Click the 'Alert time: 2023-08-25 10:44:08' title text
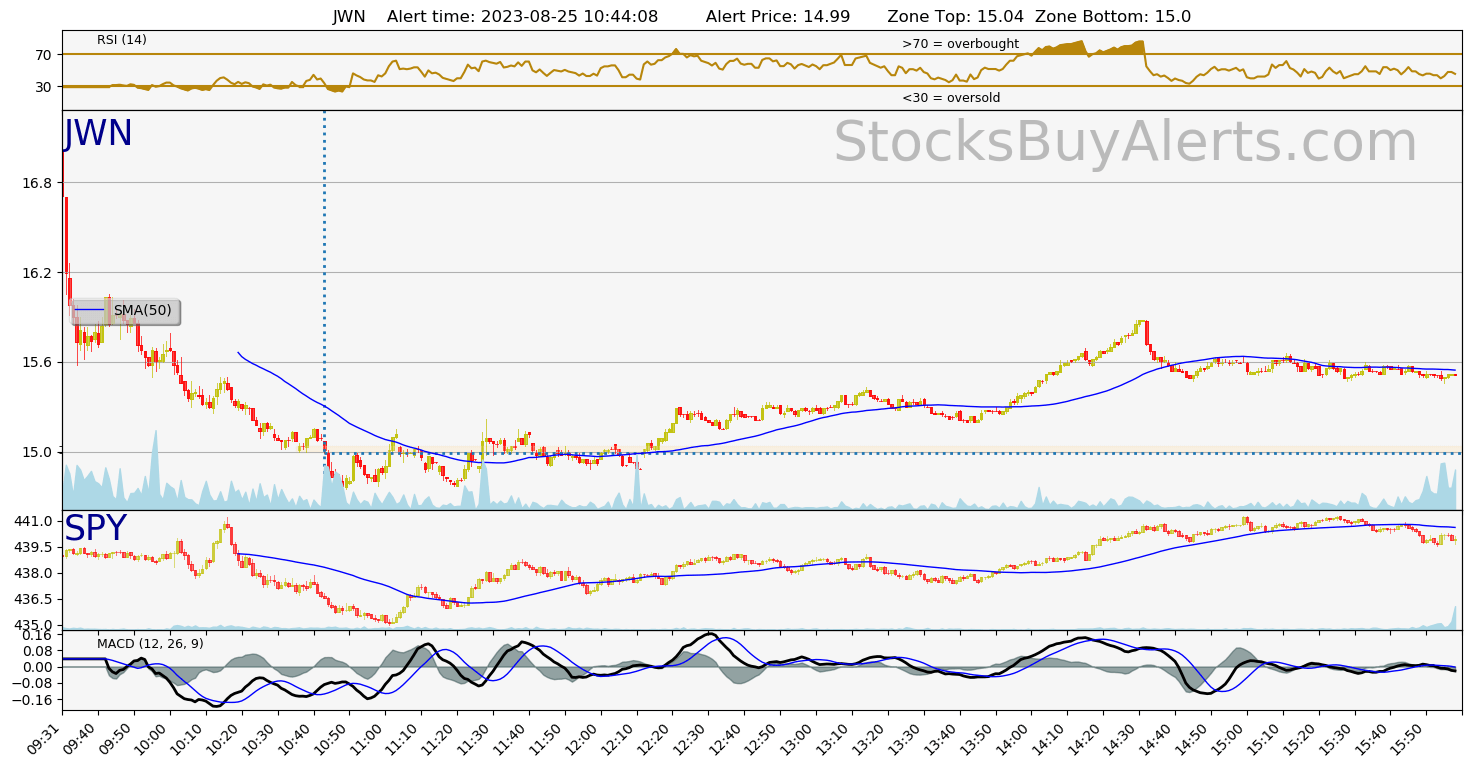The width and height of the screenshot is (1477, 768). (522, 17)
